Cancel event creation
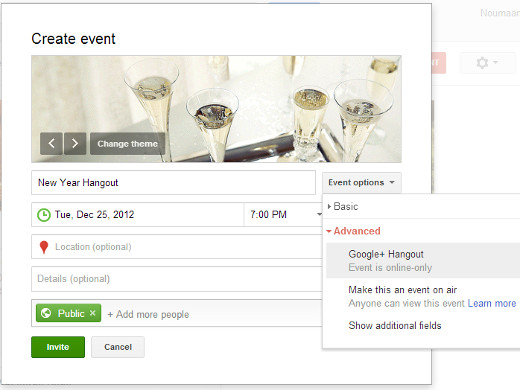The height and width of the screenshot is (390, 520). pyautogui.click(x=118, y=347)
